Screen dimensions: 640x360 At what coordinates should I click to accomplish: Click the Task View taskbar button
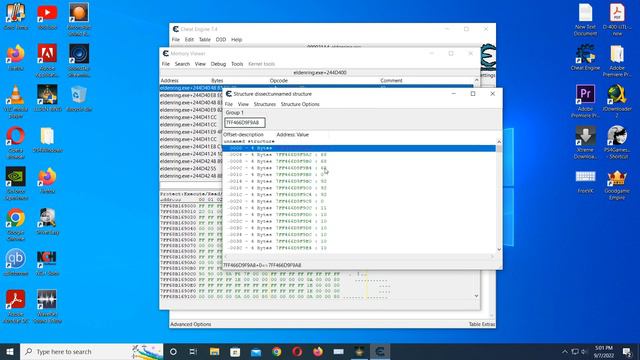(x=193, y=351)
